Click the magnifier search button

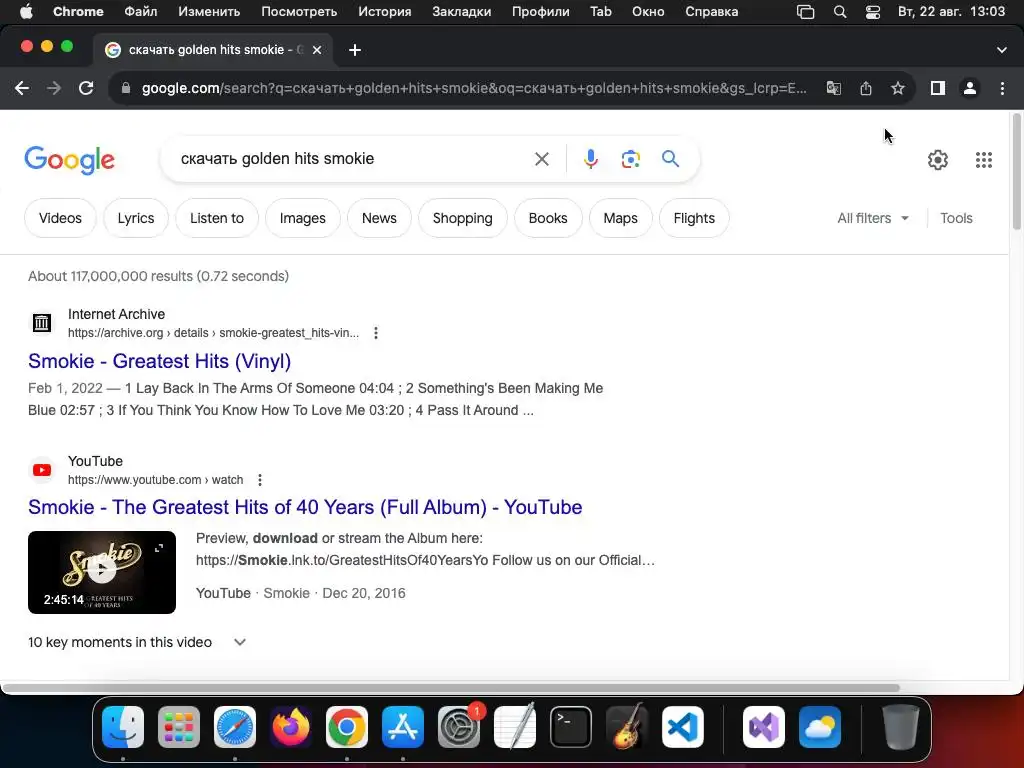[x=670, y=159]
